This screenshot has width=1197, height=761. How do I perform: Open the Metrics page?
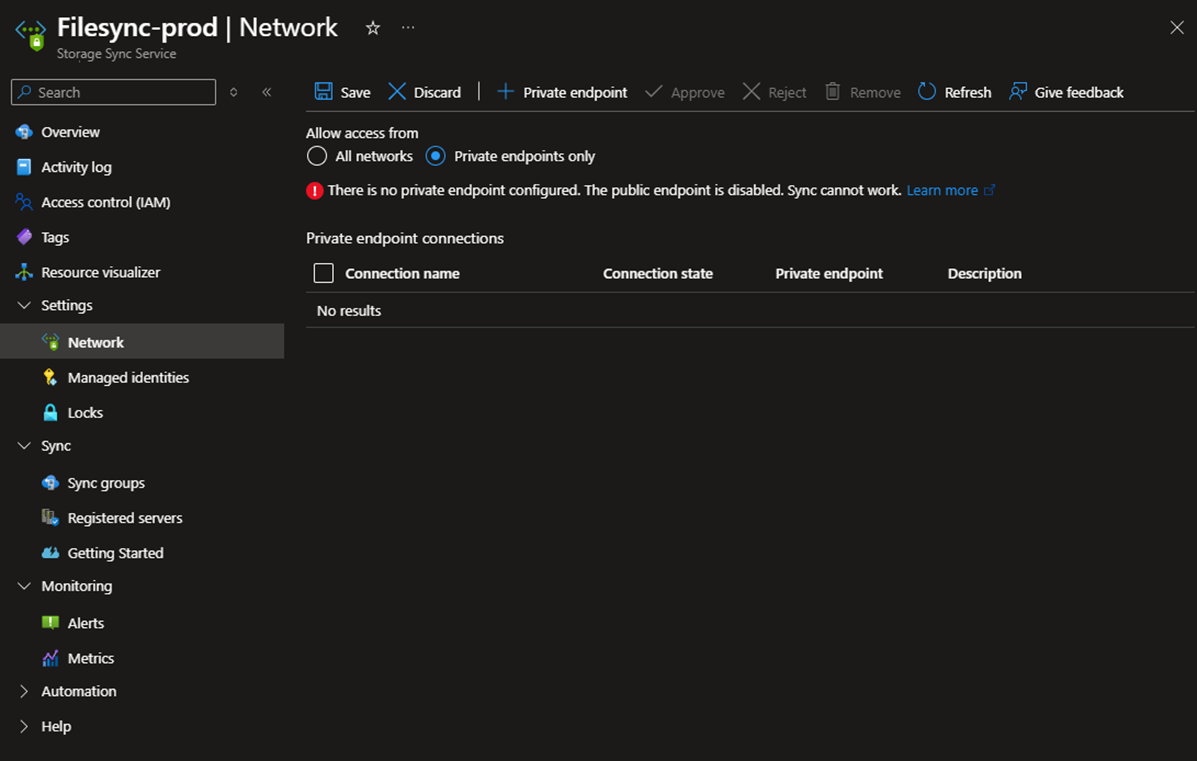(91, 658)
